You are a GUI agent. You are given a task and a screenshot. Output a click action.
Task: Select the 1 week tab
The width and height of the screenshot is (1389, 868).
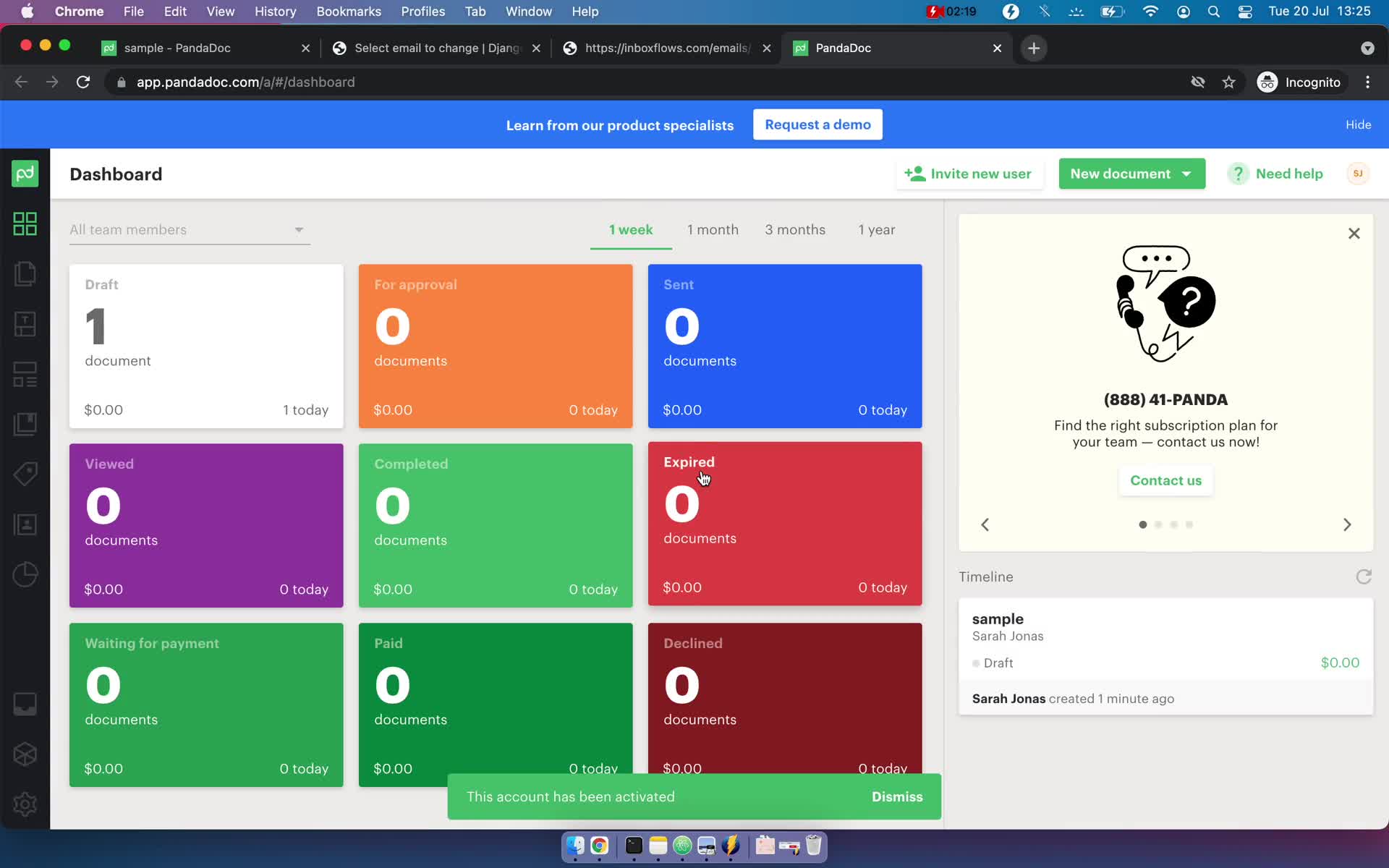pyautogui.click(x=631, y=230)
